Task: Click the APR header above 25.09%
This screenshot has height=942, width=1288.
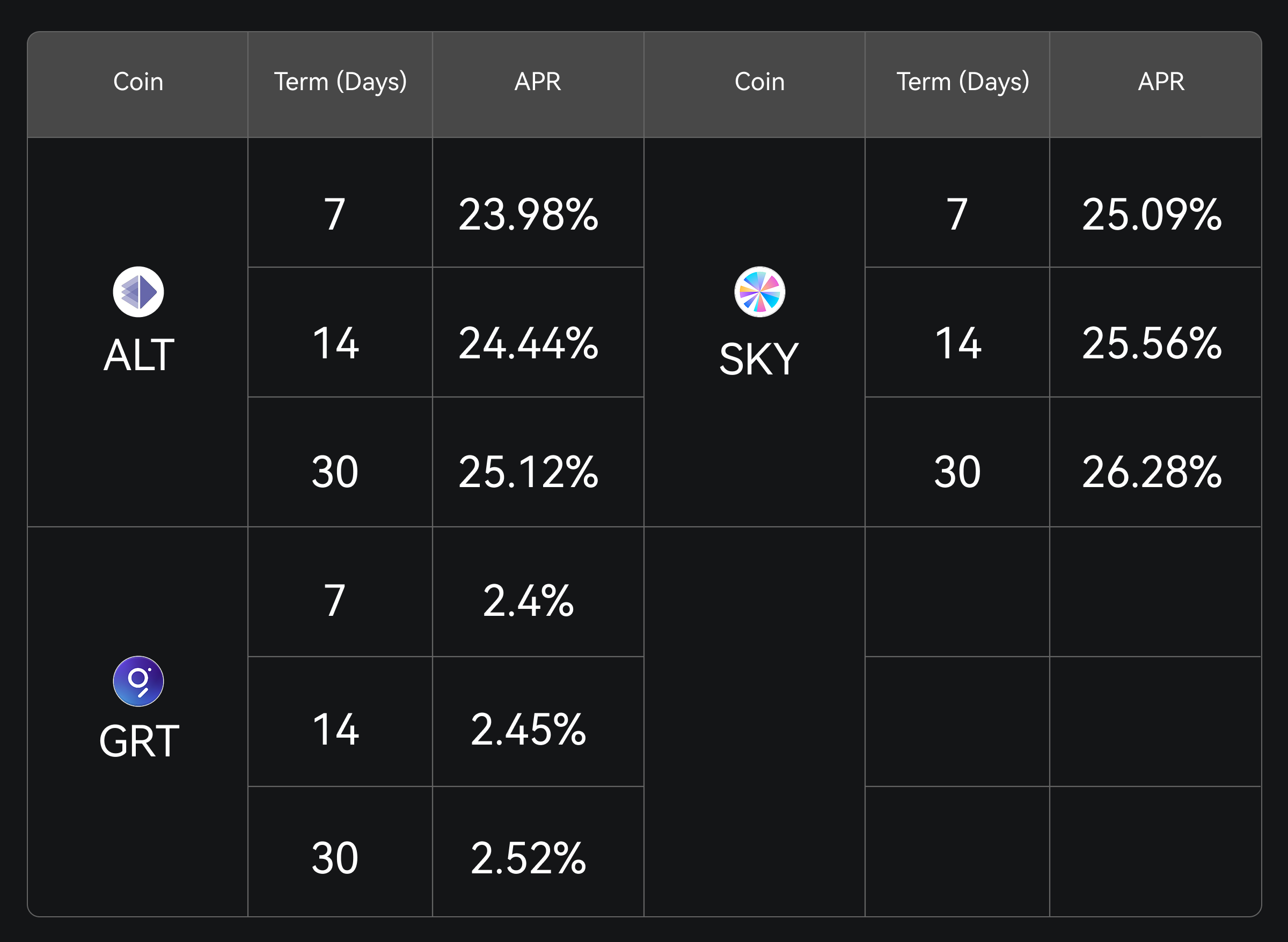Action: pos(1161,82)
